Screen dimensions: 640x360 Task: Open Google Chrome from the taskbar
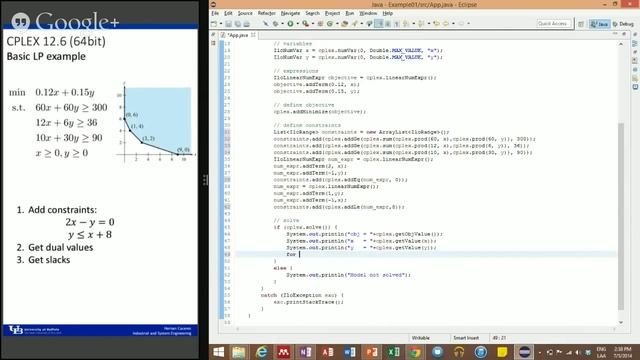point(415,352)
